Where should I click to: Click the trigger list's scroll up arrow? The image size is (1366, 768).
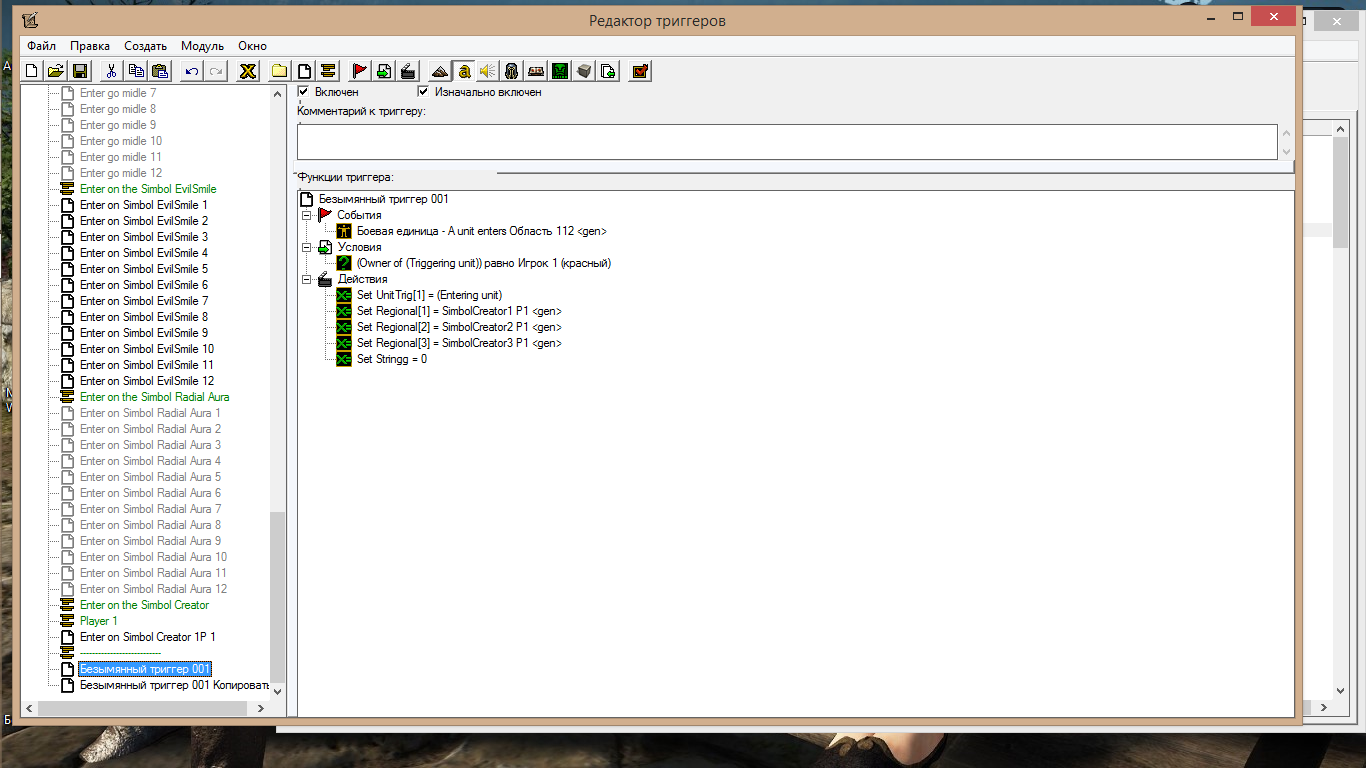pyautogui.click(x=278, y=93)
